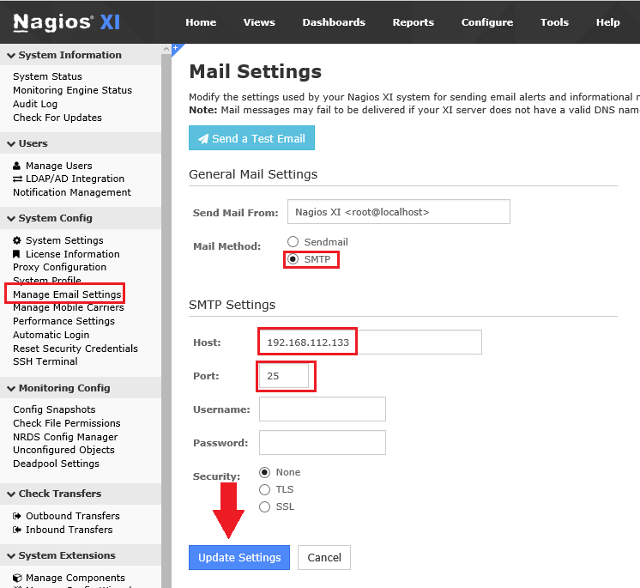Viewport: 640px width, 588px height.
Task: Click the System Settings gear icon
Action: pyautogui.click(x=17, y=240)
